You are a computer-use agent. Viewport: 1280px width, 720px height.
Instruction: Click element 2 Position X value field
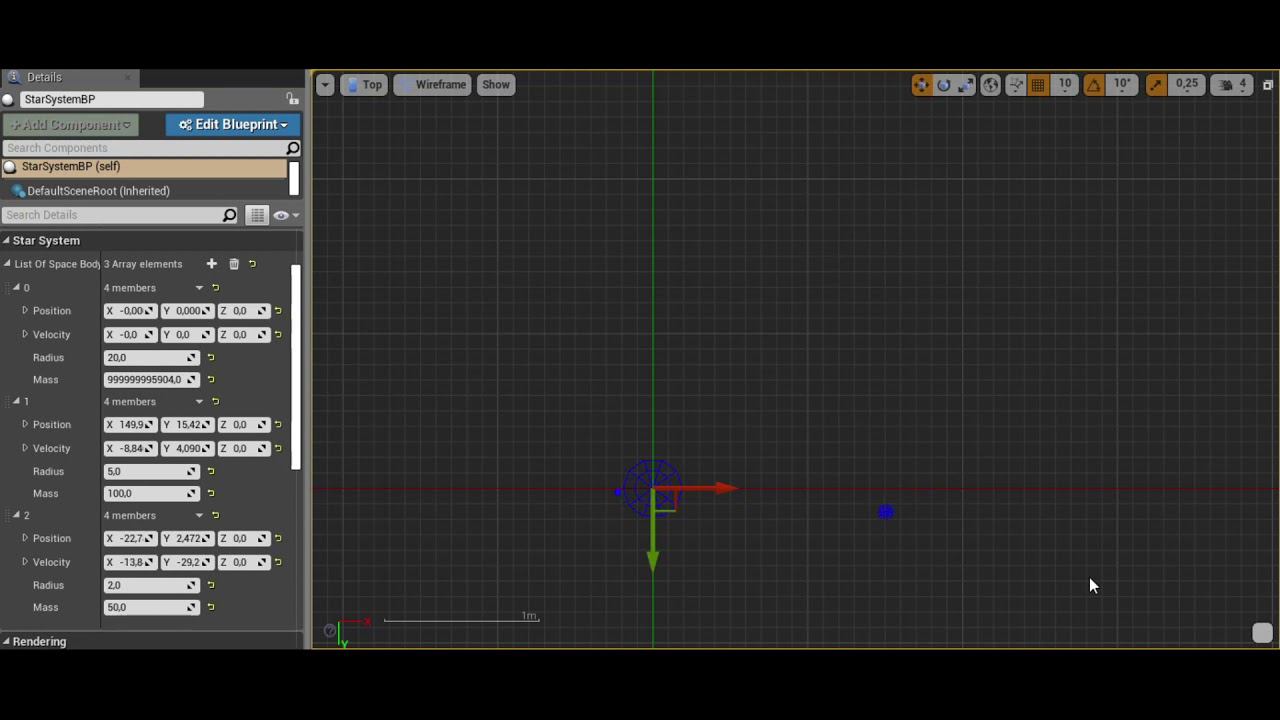(x=130, y=539)
